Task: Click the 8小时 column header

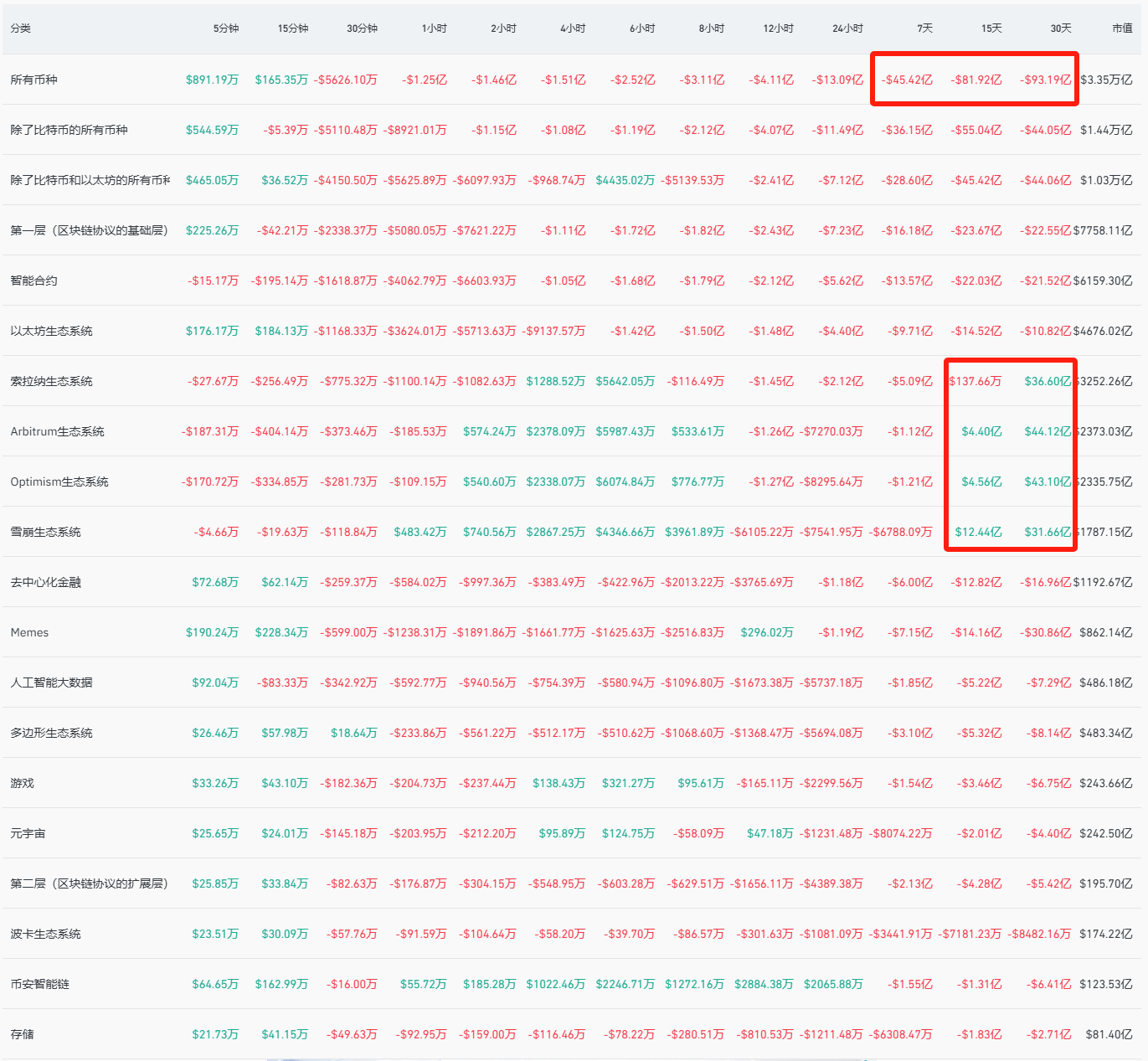Action: tap(712, 28)
